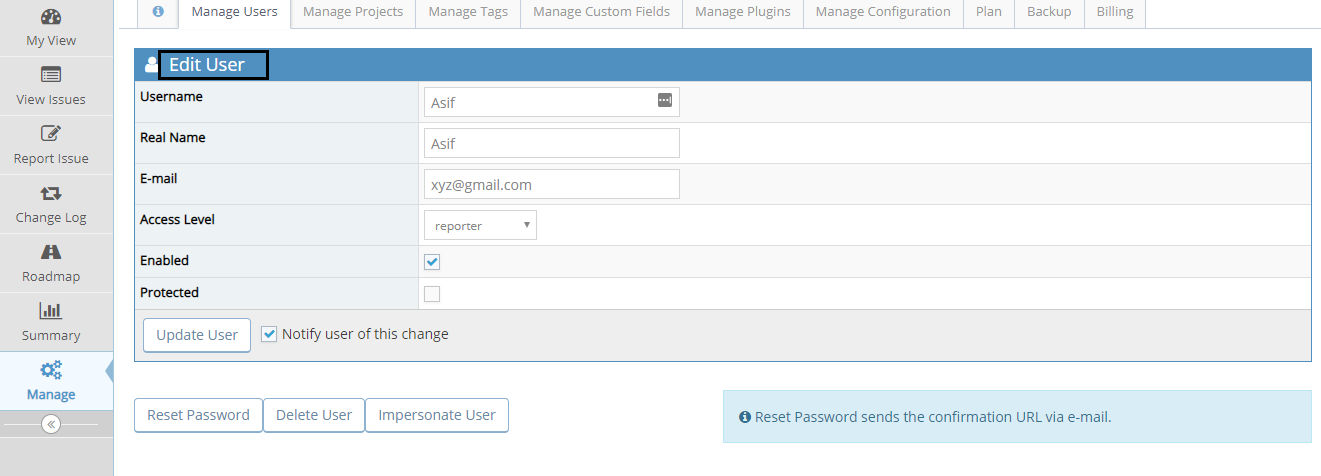Click into the E-mail input field
Viewport: 1321px width, 476px height.
(x=552, y=185)
